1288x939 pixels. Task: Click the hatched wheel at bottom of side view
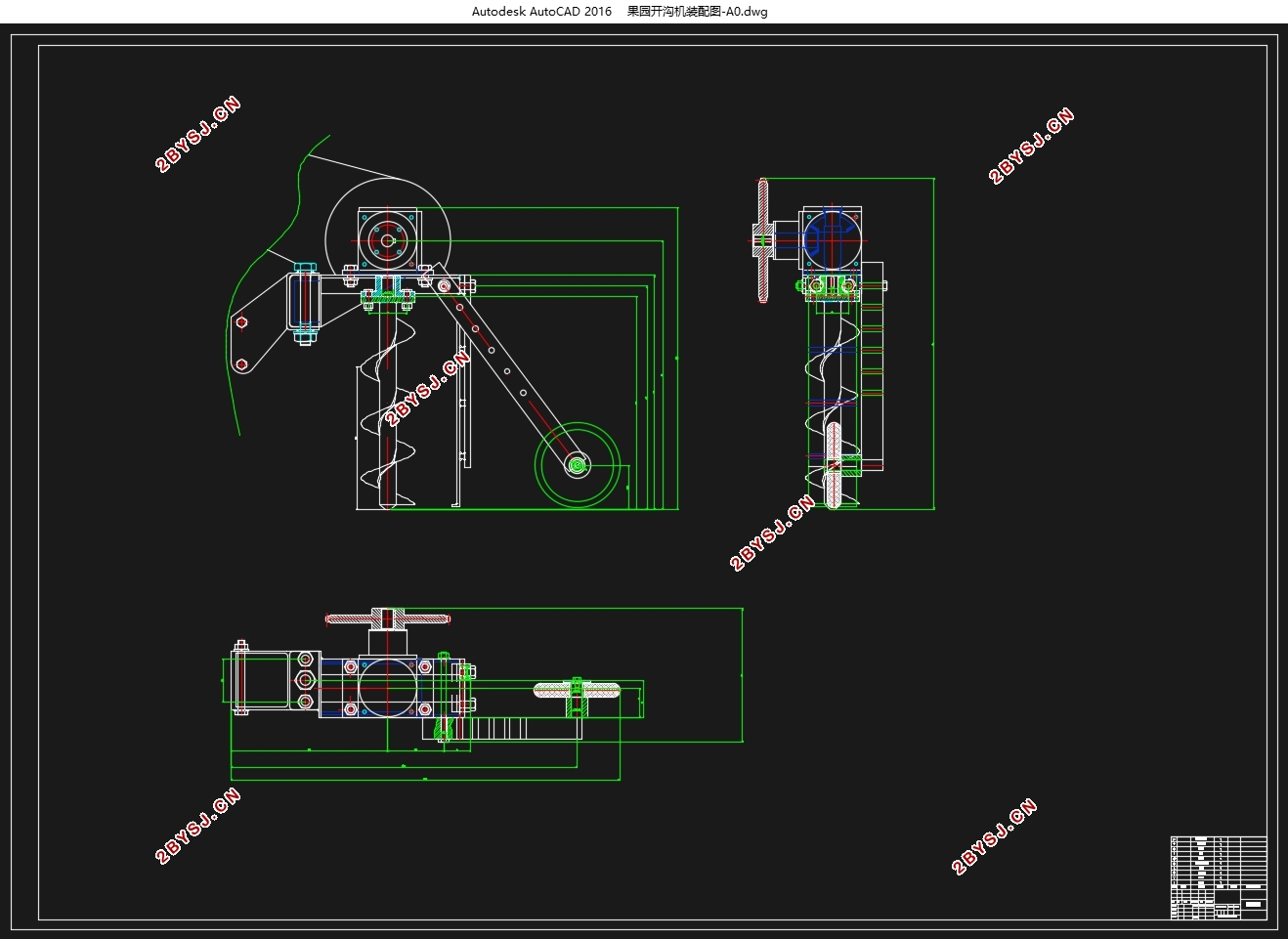click(x=834, y=466)
